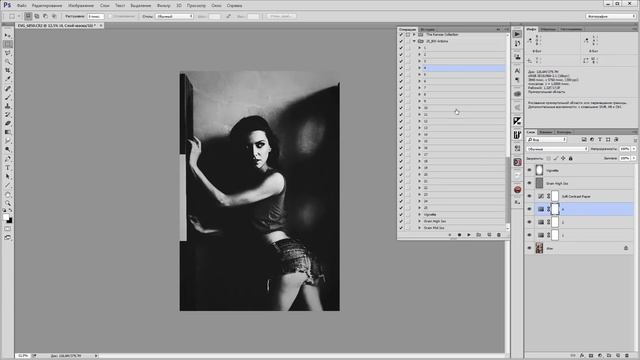The width and height of the screenshot is (640, 360).
Task: Switch to the Контуры tab
Action: 564,132
